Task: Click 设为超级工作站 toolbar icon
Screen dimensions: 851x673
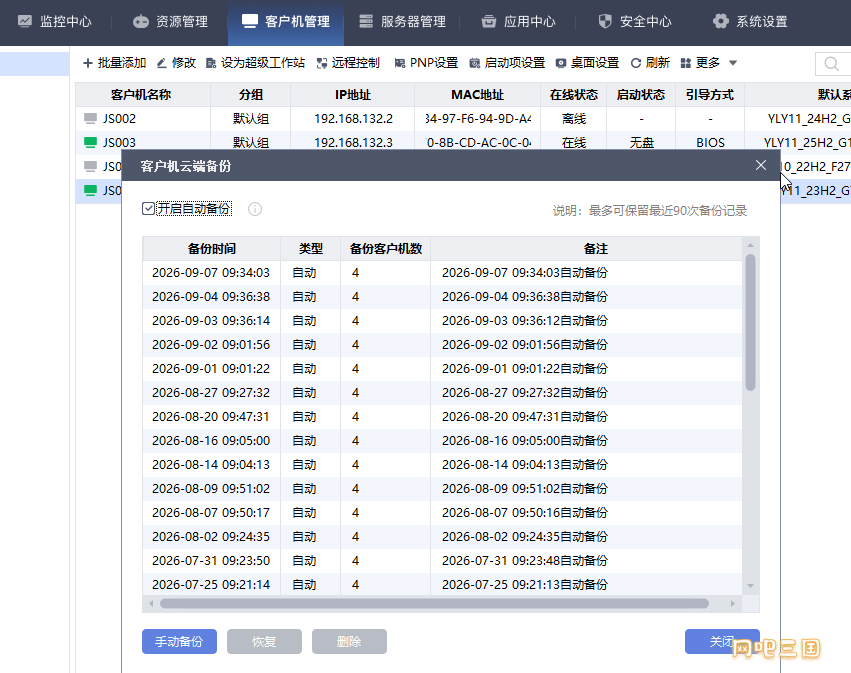Action: pos(211,64)
